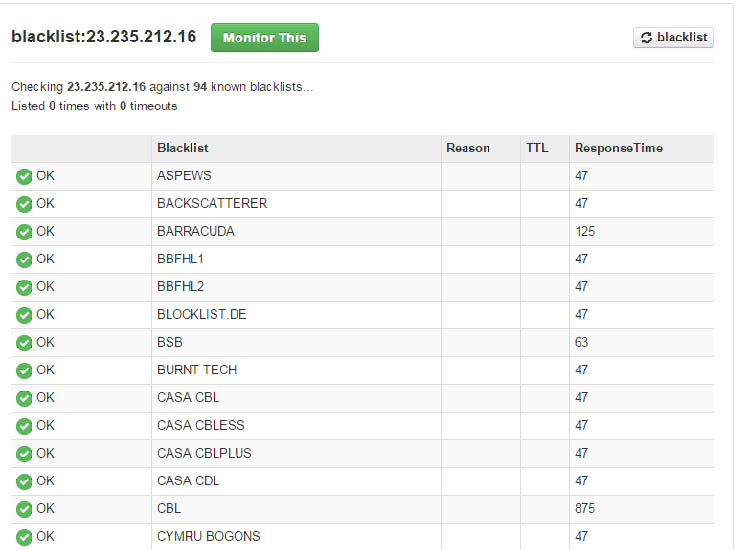Click the OK status text for ASPEWS
Screen dimensions: 746x550
(x=45, y=176)
